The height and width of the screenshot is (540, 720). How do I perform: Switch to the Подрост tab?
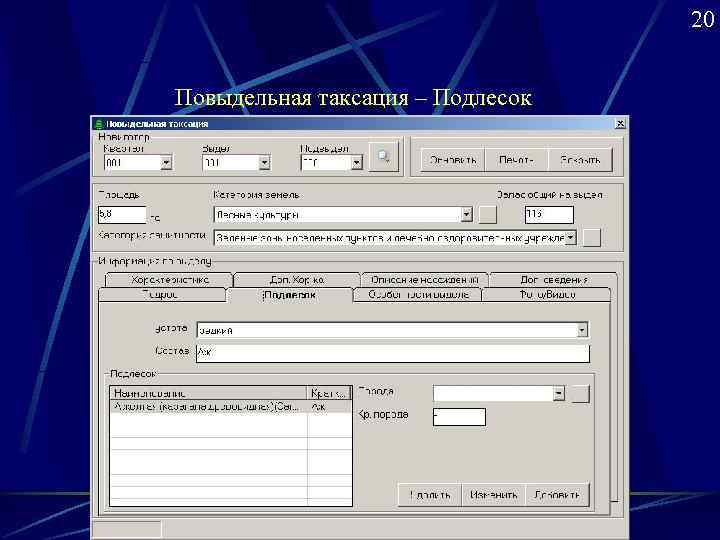(x=162, y=295)
